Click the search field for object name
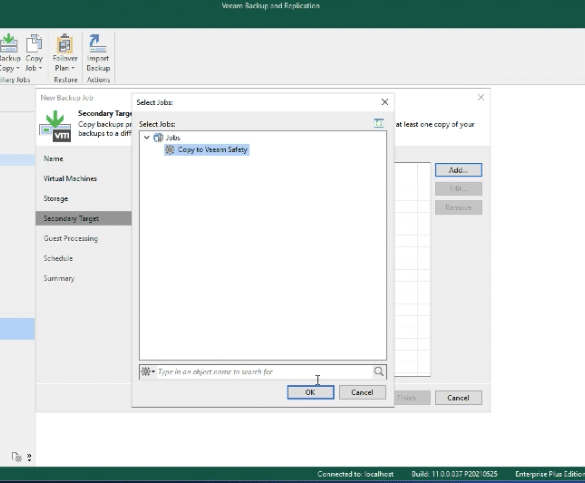Screen dimensions: 585x483 tap(264, 371)
